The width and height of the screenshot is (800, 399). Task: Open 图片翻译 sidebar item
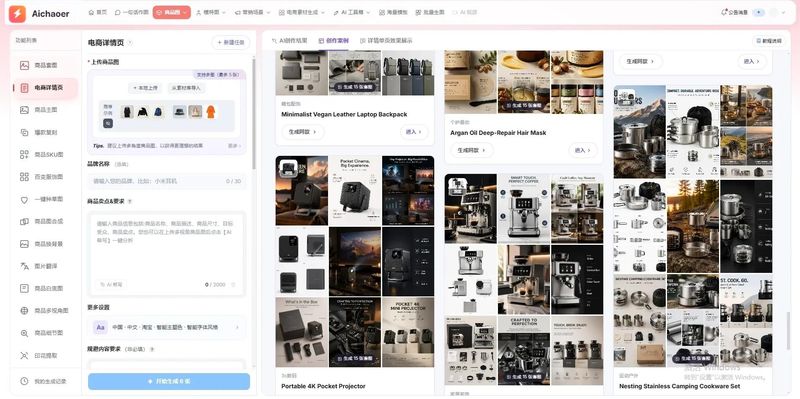pos(45,266)
